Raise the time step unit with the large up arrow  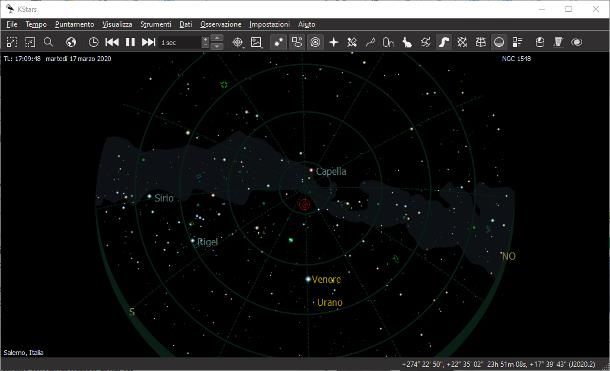coord(217,38)
